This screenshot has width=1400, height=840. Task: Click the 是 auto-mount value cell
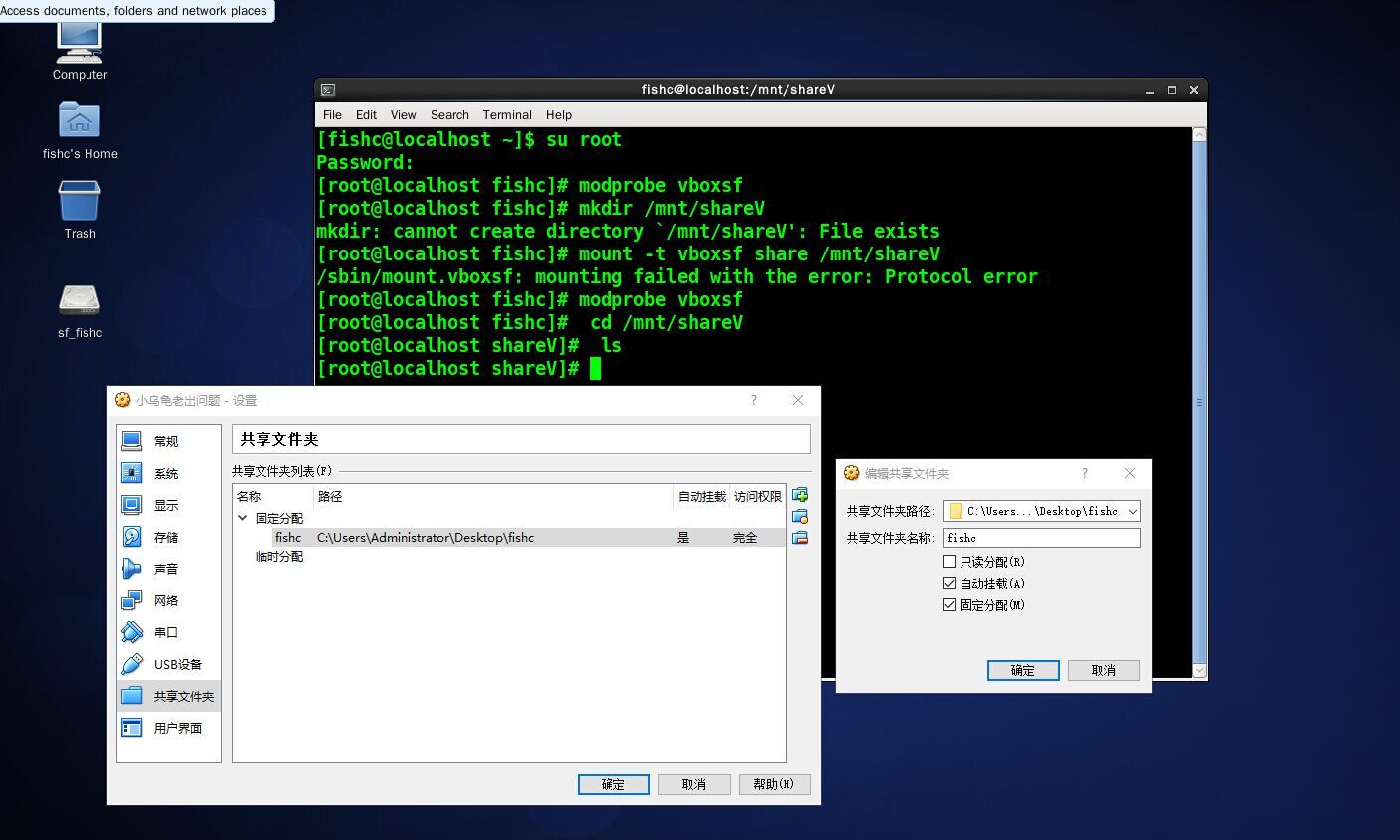tap(683, 538)
